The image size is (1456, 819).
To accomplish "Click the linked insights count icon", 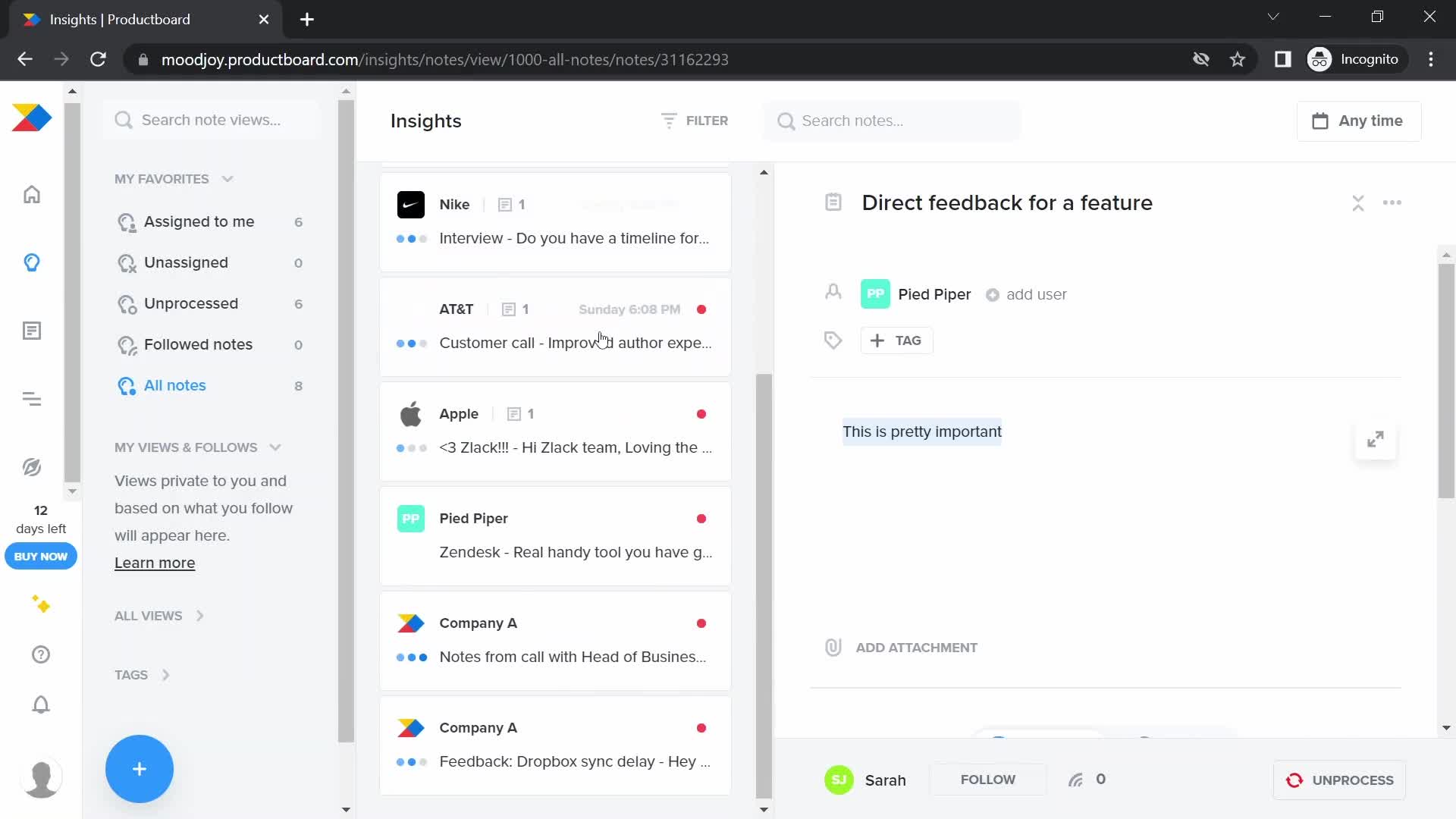I will click(x=1076, y=780).
